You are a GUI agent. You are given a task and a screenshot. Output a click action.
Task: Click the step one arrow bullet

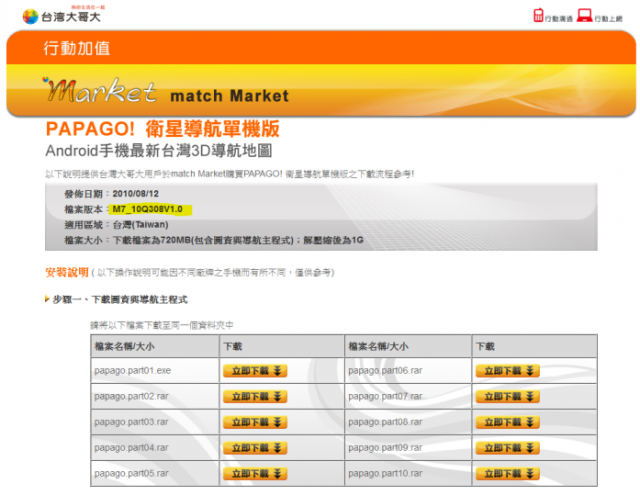(x=47, y=299)
